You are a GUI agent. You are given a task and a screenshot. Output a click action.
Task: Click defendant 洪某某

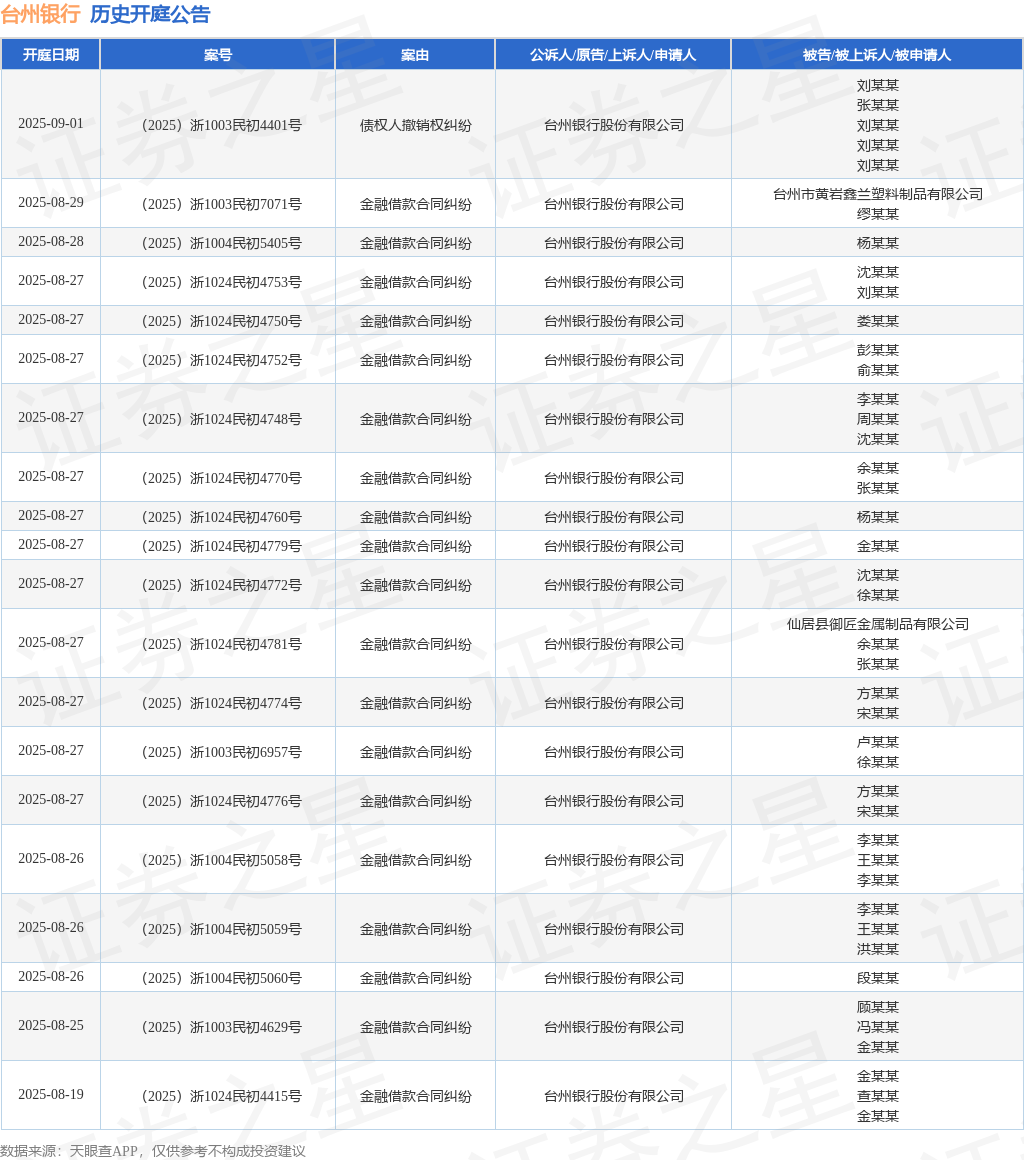(878, 949)
